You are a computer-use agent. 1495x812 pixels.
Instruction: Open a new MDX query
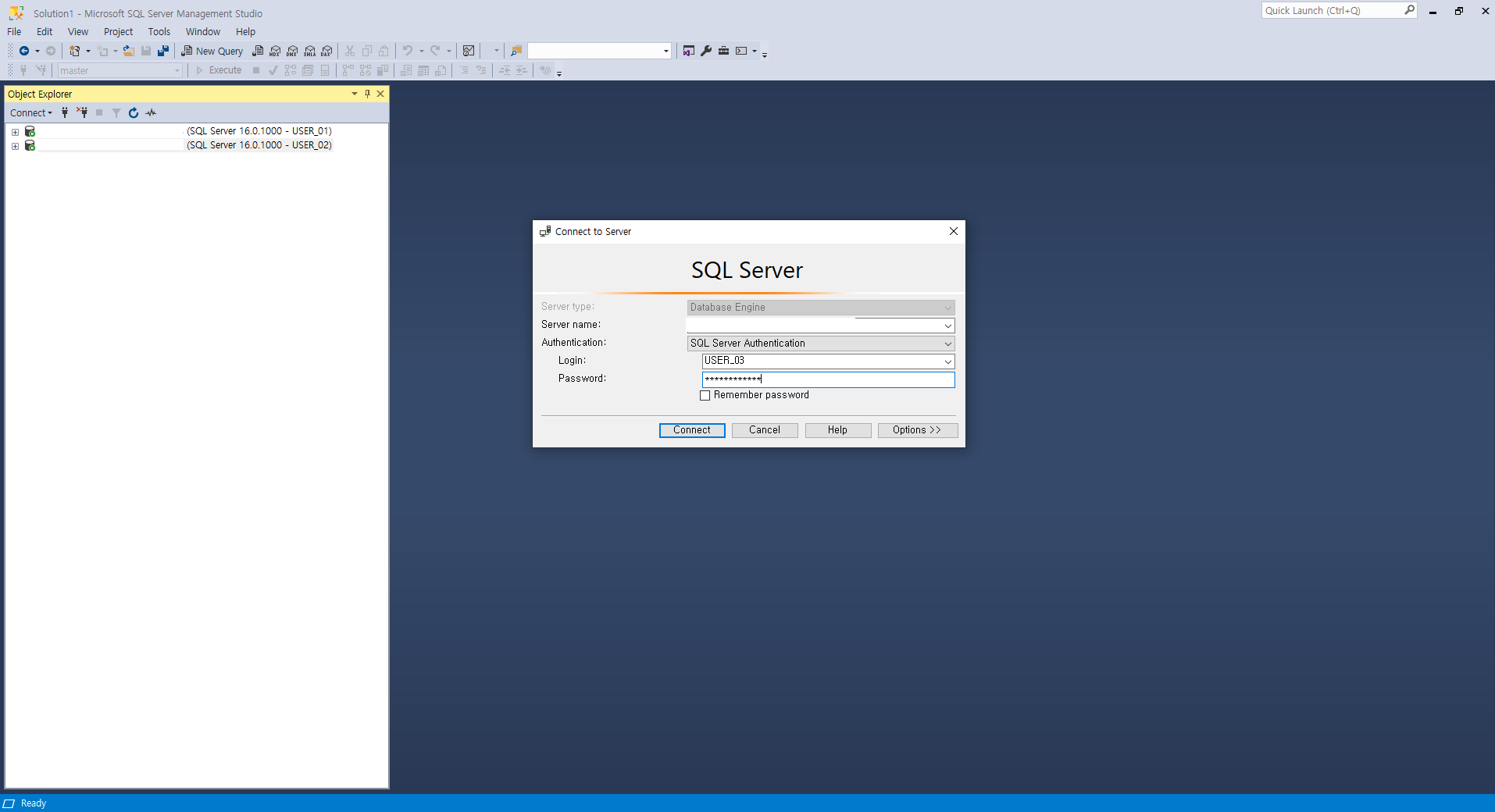click(x=275, y=51)
